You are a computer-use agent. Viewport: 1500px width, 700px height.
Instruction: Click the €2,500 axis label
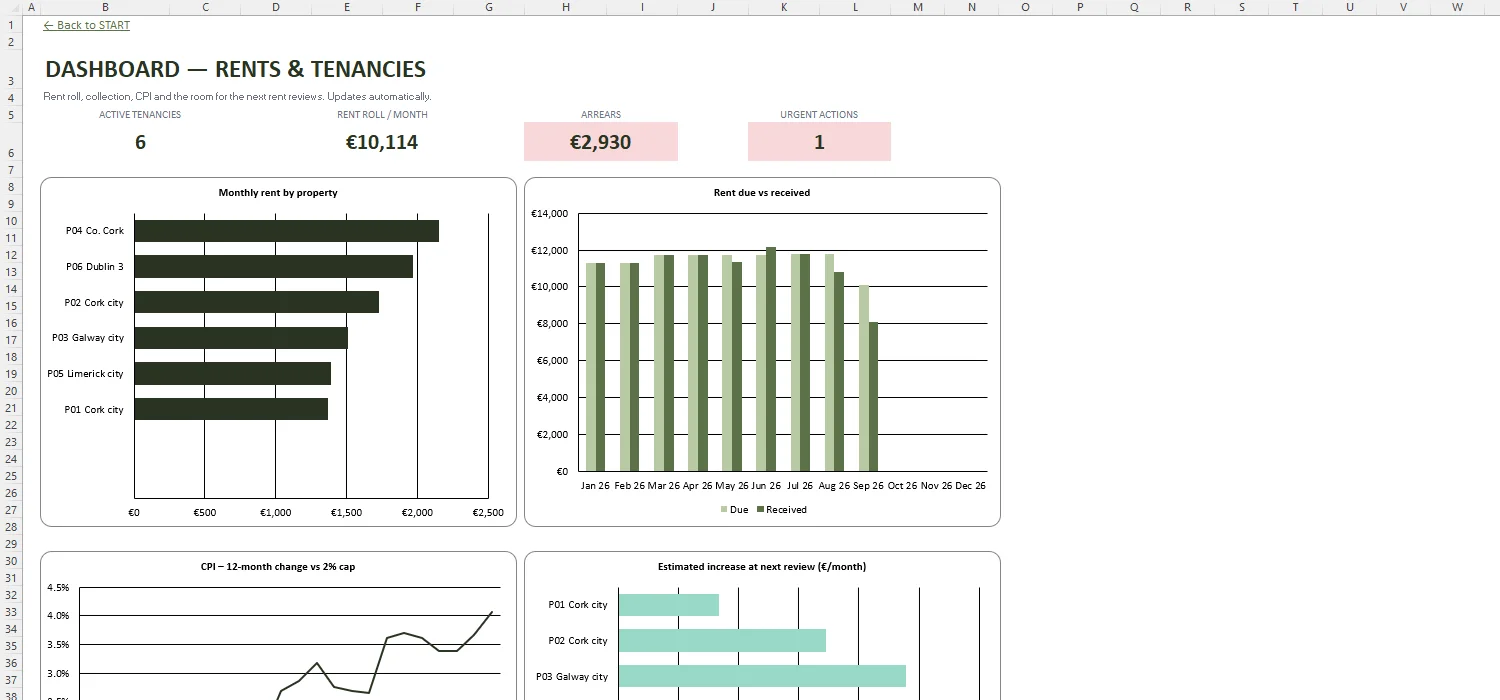click(488, 513)
